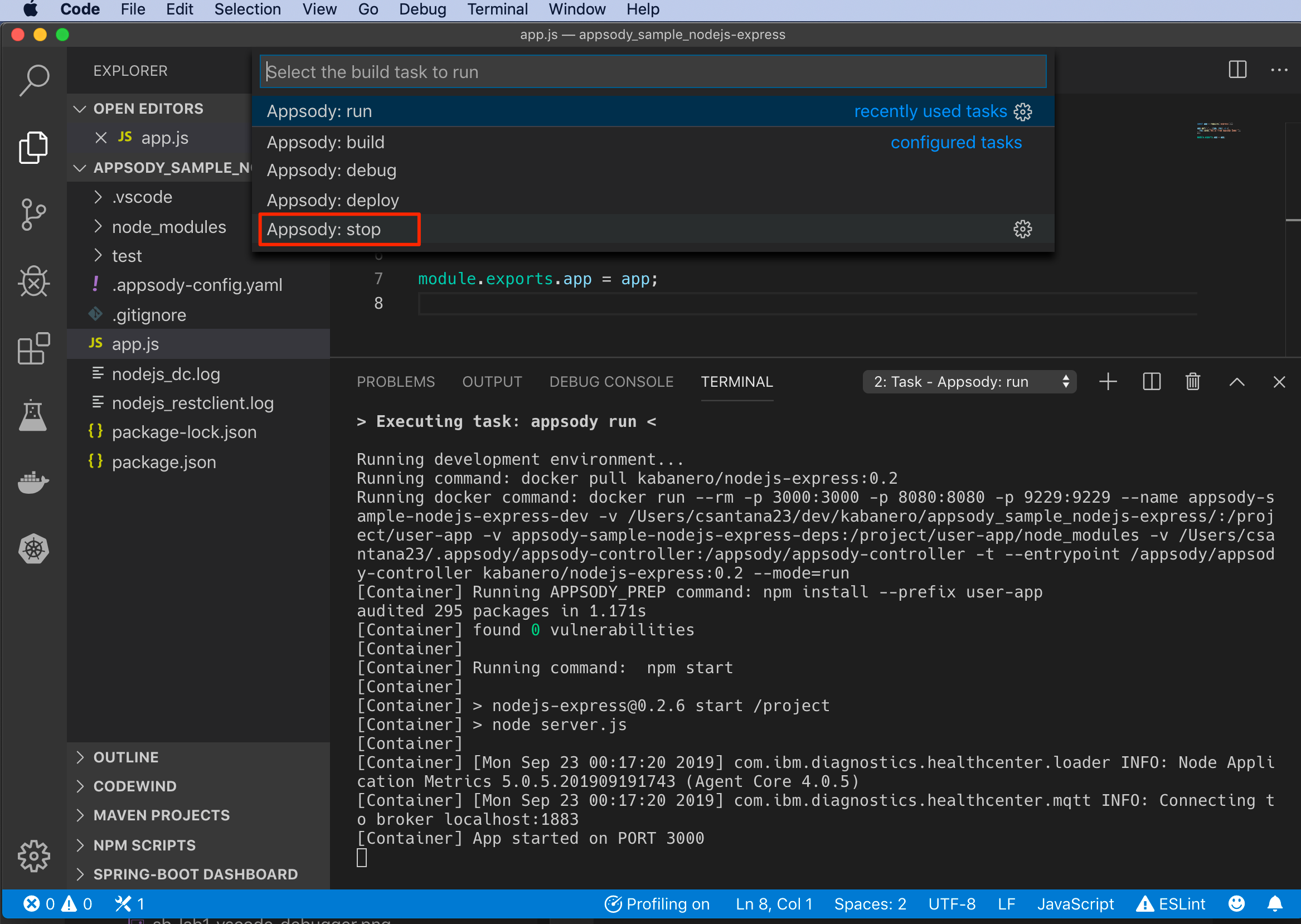This screenshot has height=924, width=1301.
Task: Open the Selection menu
Action: tap(247, 9)
